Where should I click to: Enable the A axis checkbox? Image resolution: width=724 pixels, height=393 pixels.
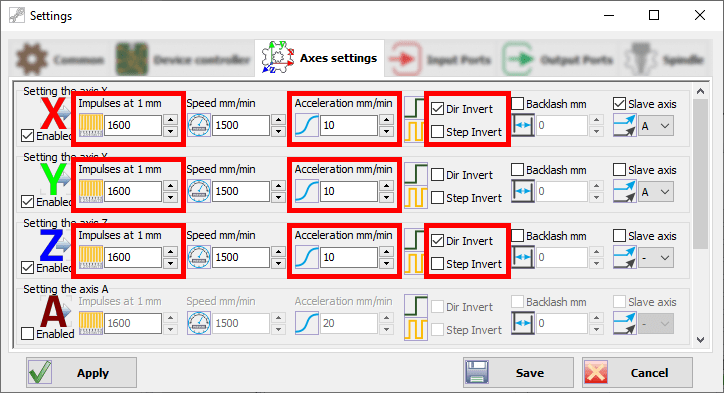click(x=28, y=333)
